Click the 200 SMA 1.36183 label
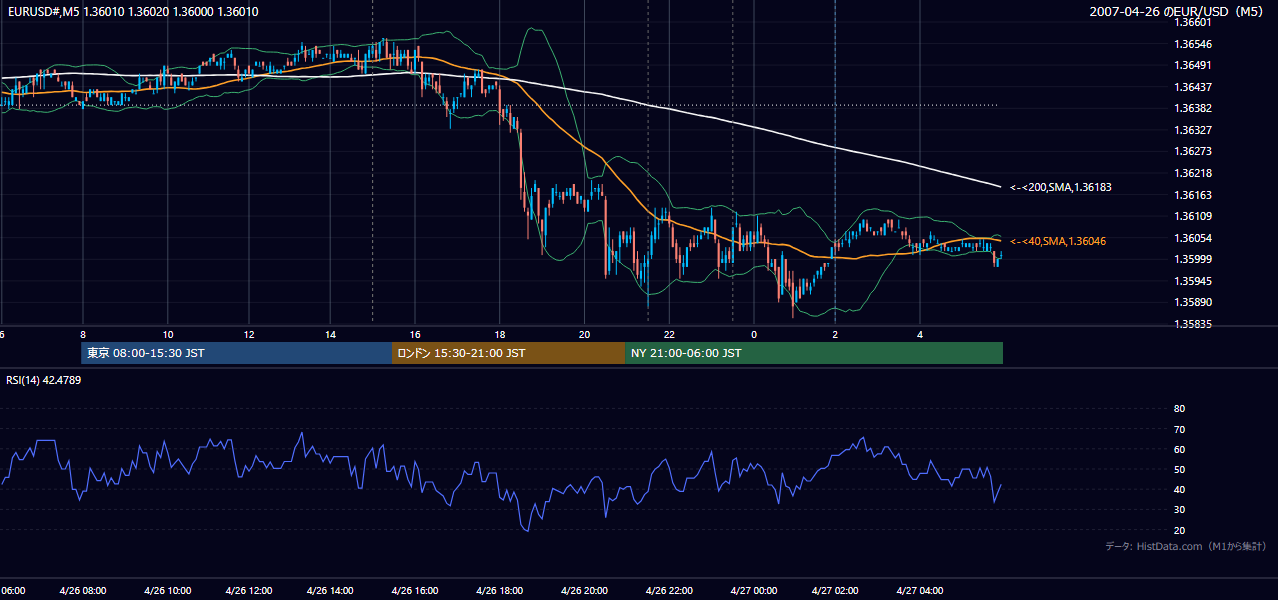 pos(1061,187)
